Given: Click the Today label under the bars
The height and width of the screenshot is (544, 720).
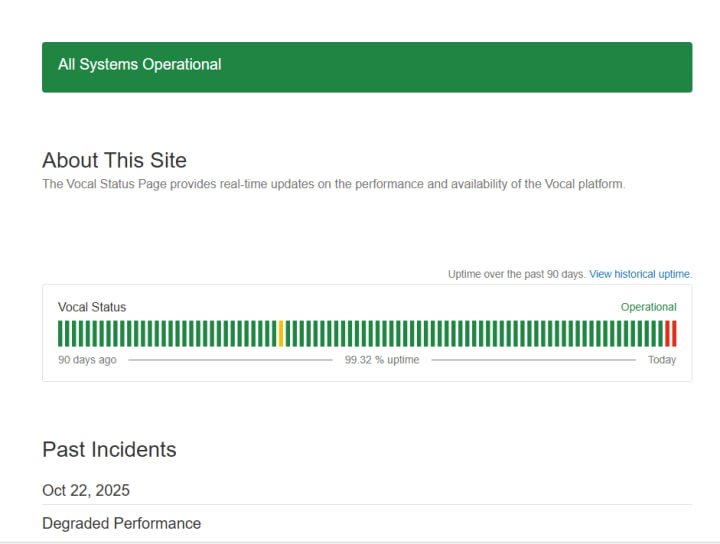Looking at the screenshot, I should (x=661, y=360).
